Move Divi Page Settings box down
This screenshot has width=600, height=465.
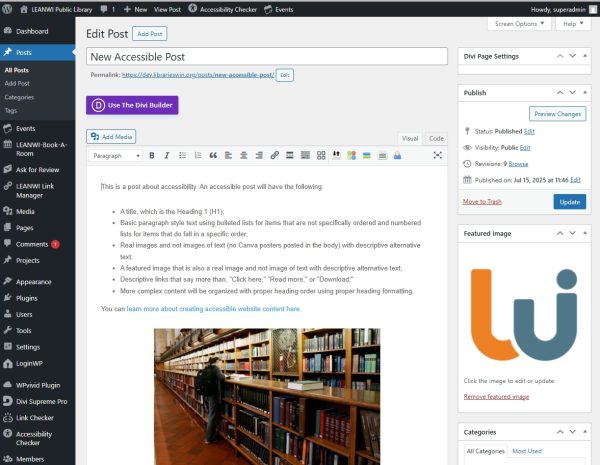click(572, 56)
